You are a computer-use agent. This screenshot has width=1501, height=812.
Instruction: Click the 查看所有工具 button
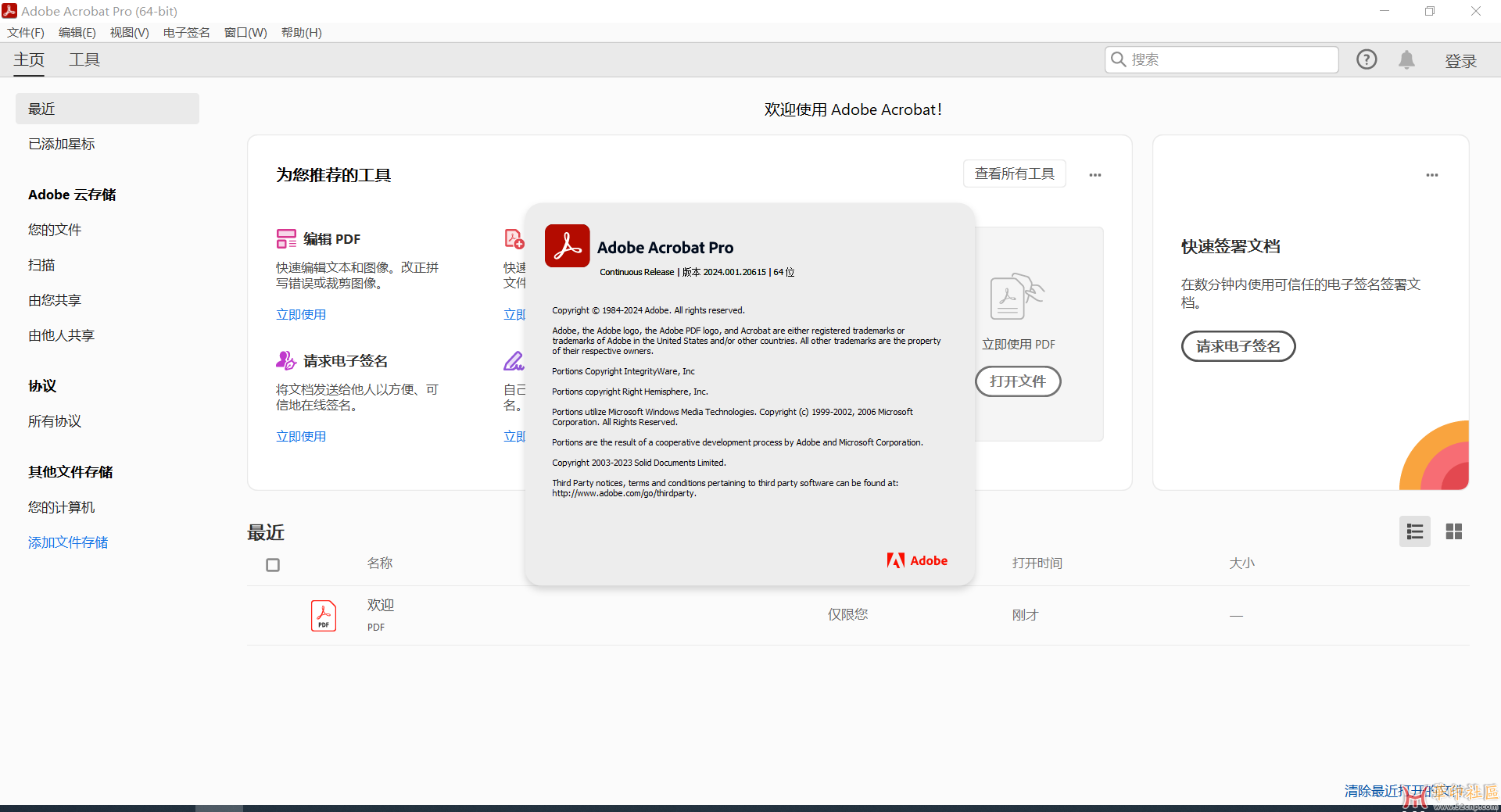[1014, 173]
